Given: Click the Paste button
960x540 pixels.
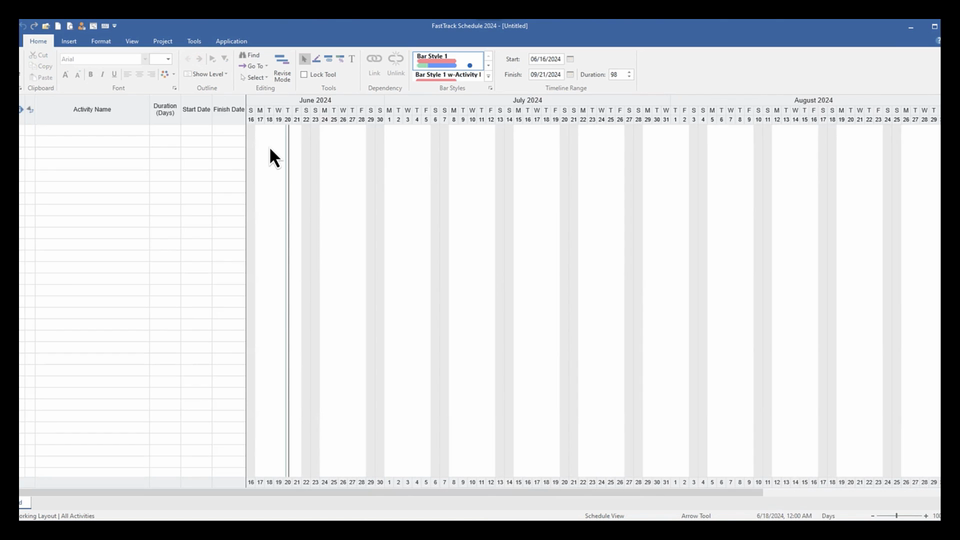Looking at the screenshot, I should 40,78.
